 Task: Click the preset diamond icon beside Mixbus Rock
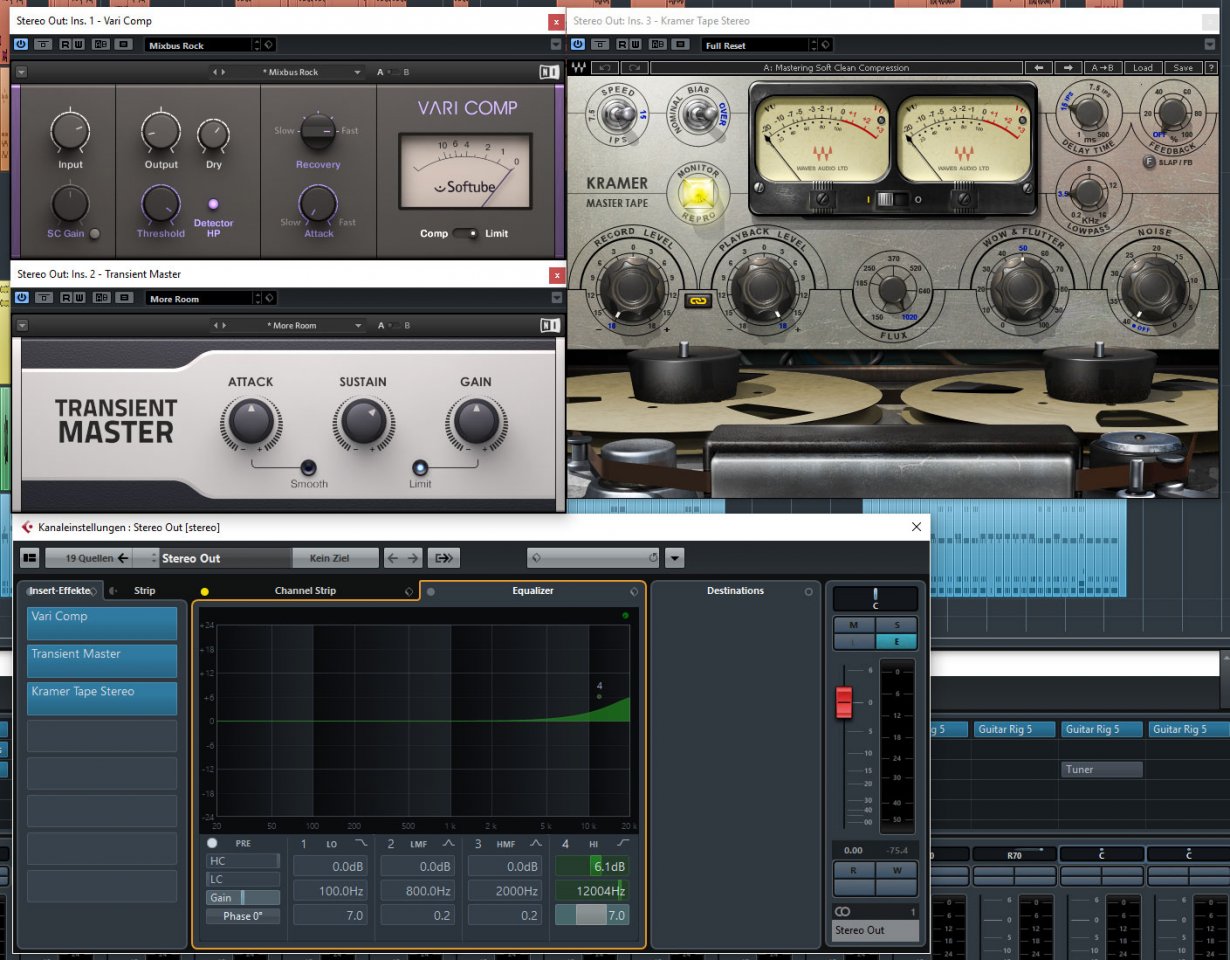[269, 45]
